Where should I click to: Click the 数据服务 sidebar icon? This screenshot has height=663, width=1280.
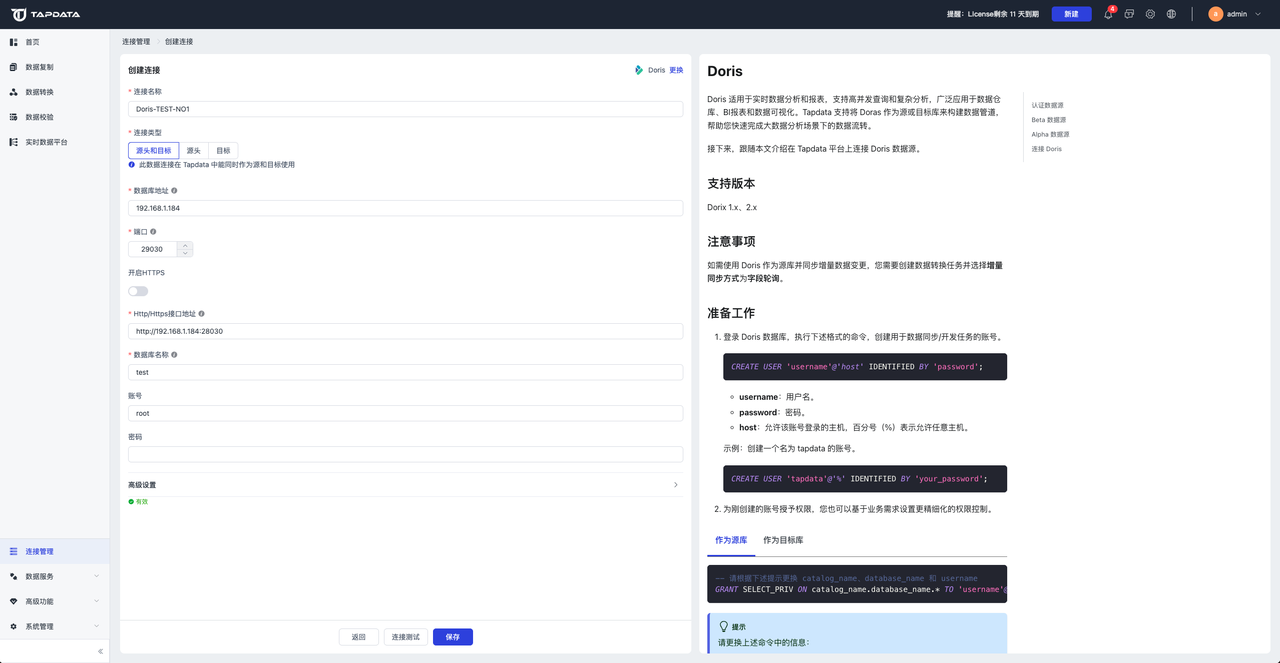pos(14,576)
